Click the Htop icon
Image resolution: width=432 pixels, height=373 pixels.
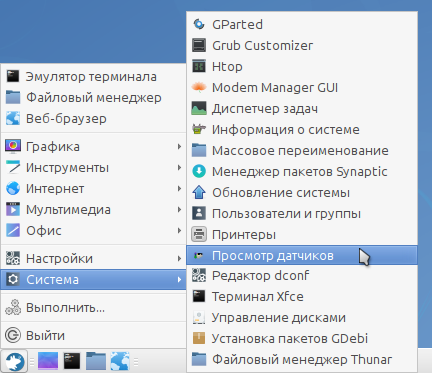199,66
